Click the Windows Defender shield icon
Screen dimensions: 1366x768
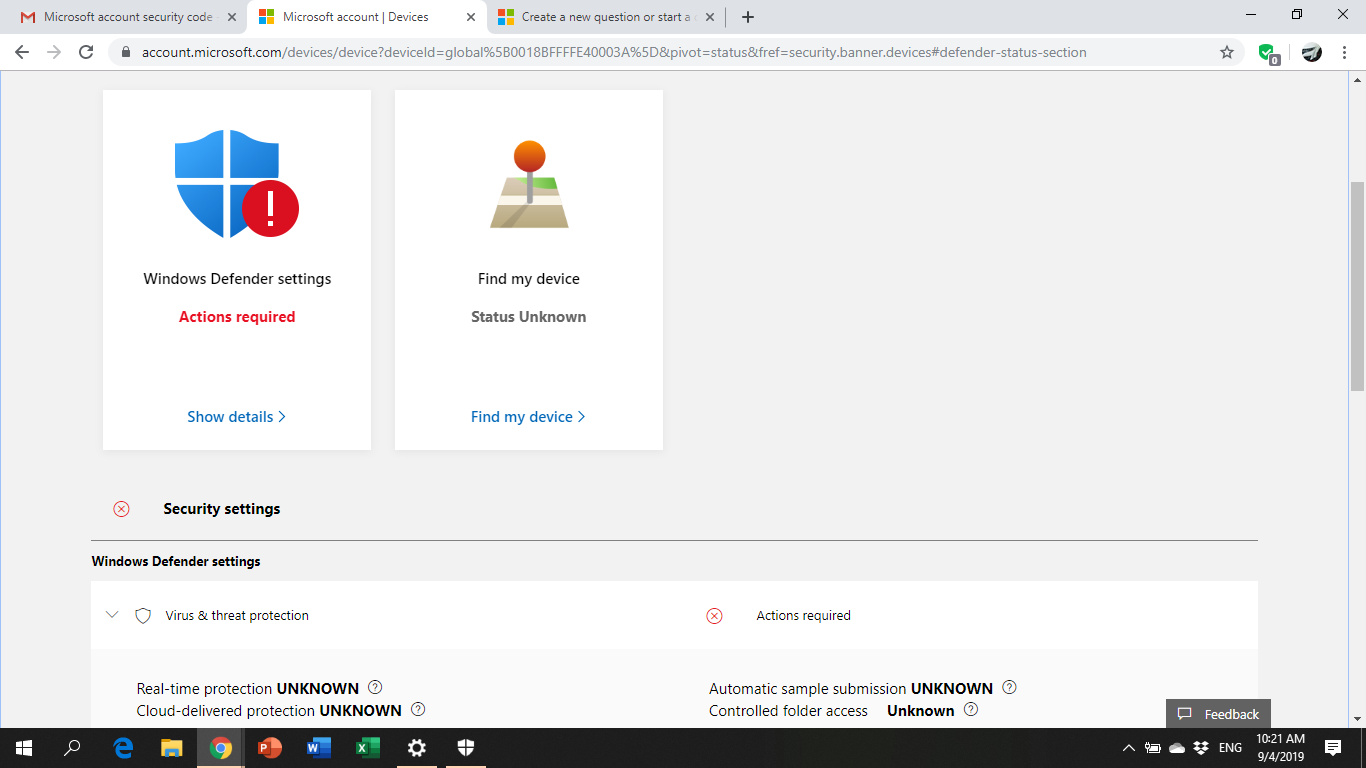coord(237,184)
